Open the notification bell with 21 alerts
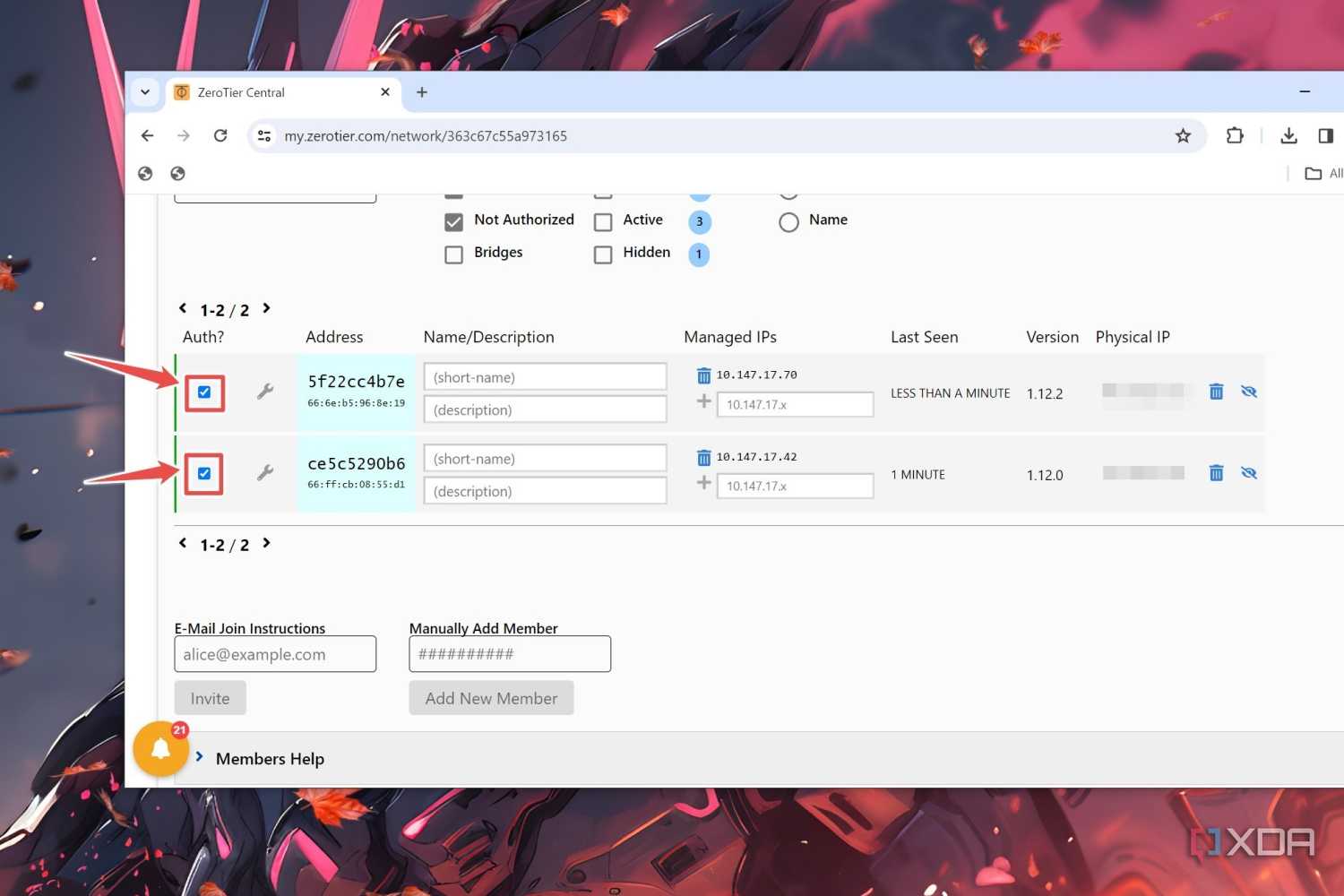The width and height of the screenshot is (1344, 896). coord(161,749)
